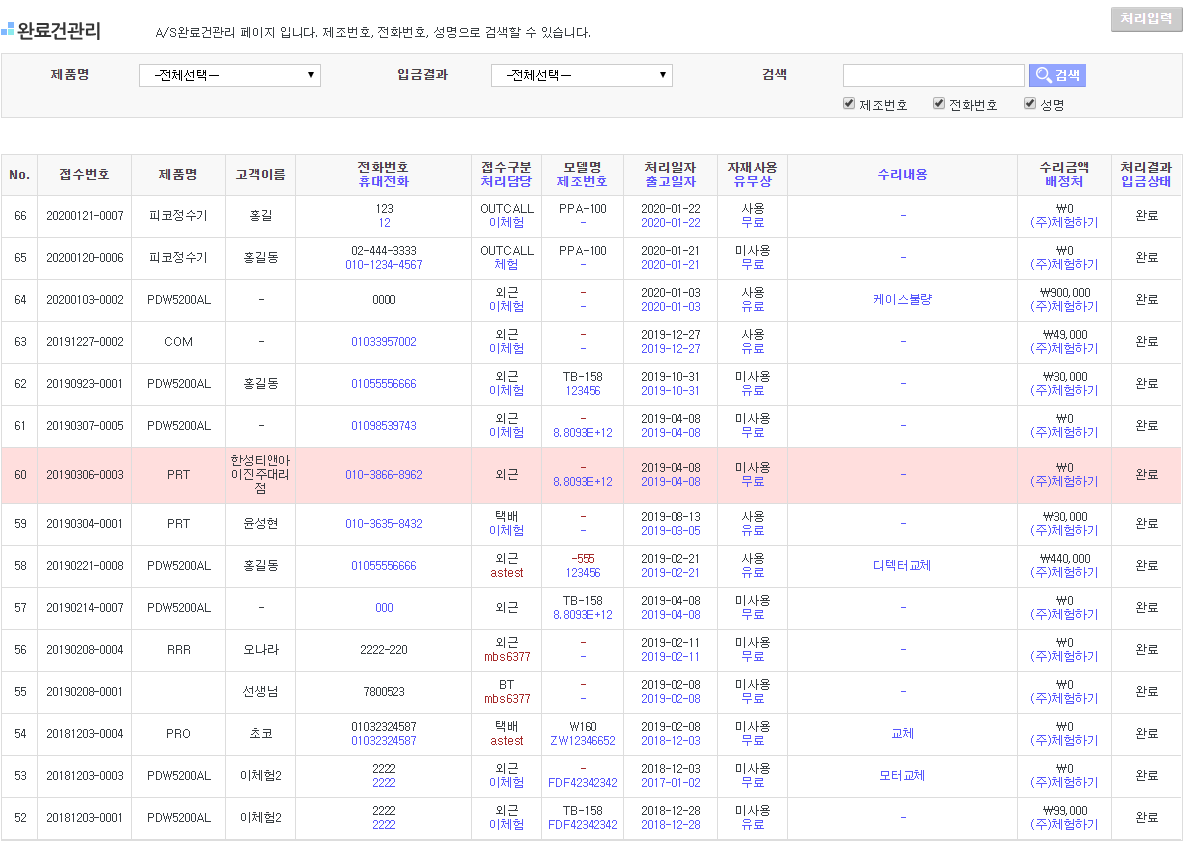Click the 배정처 column header link
This screenshot has height=846, width=1192.
click(x=1064, y=182)
